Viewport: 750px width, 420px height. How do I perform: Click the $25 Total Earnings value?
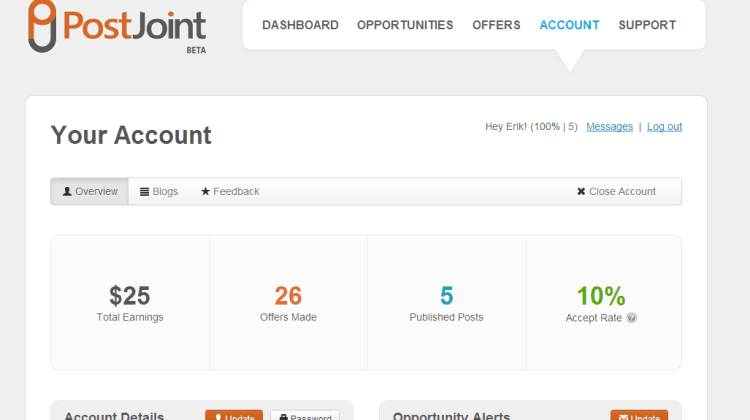pyautogui.click(x=130, y=296)
